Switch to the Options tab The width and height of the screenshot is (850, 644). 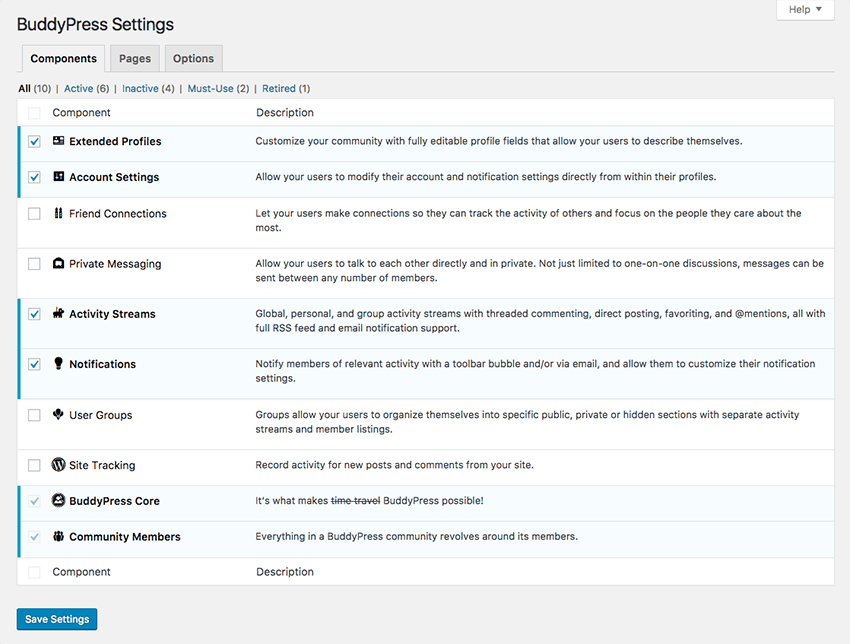point(194,59)
